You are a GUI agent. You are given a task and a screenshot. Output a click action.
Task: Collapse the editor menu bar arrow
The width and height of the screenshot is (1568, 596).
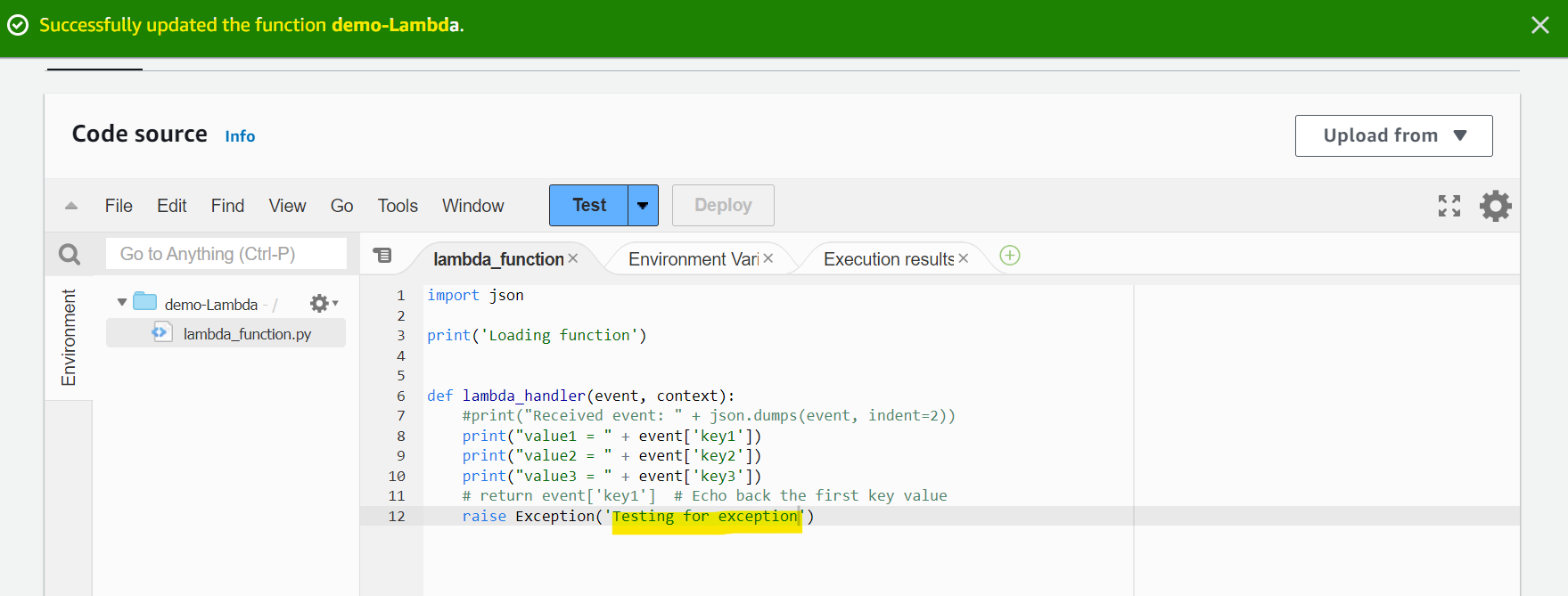click(x=71, y=206)
